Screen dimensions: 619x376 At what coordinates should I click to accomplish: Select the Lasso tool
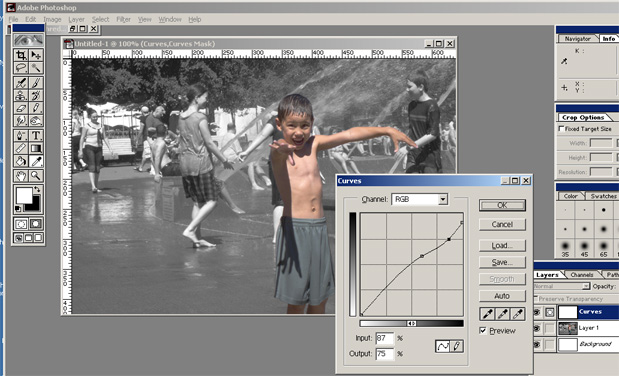21,68
